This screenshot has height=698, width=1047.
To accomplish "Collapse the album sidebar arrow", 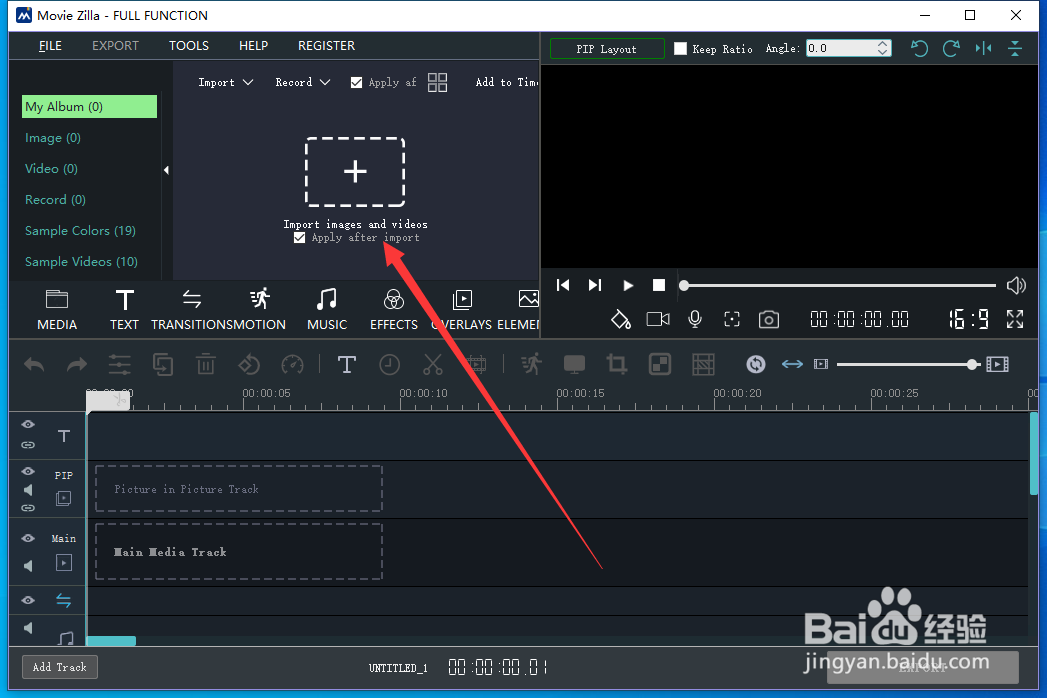I will coord(166,170).
